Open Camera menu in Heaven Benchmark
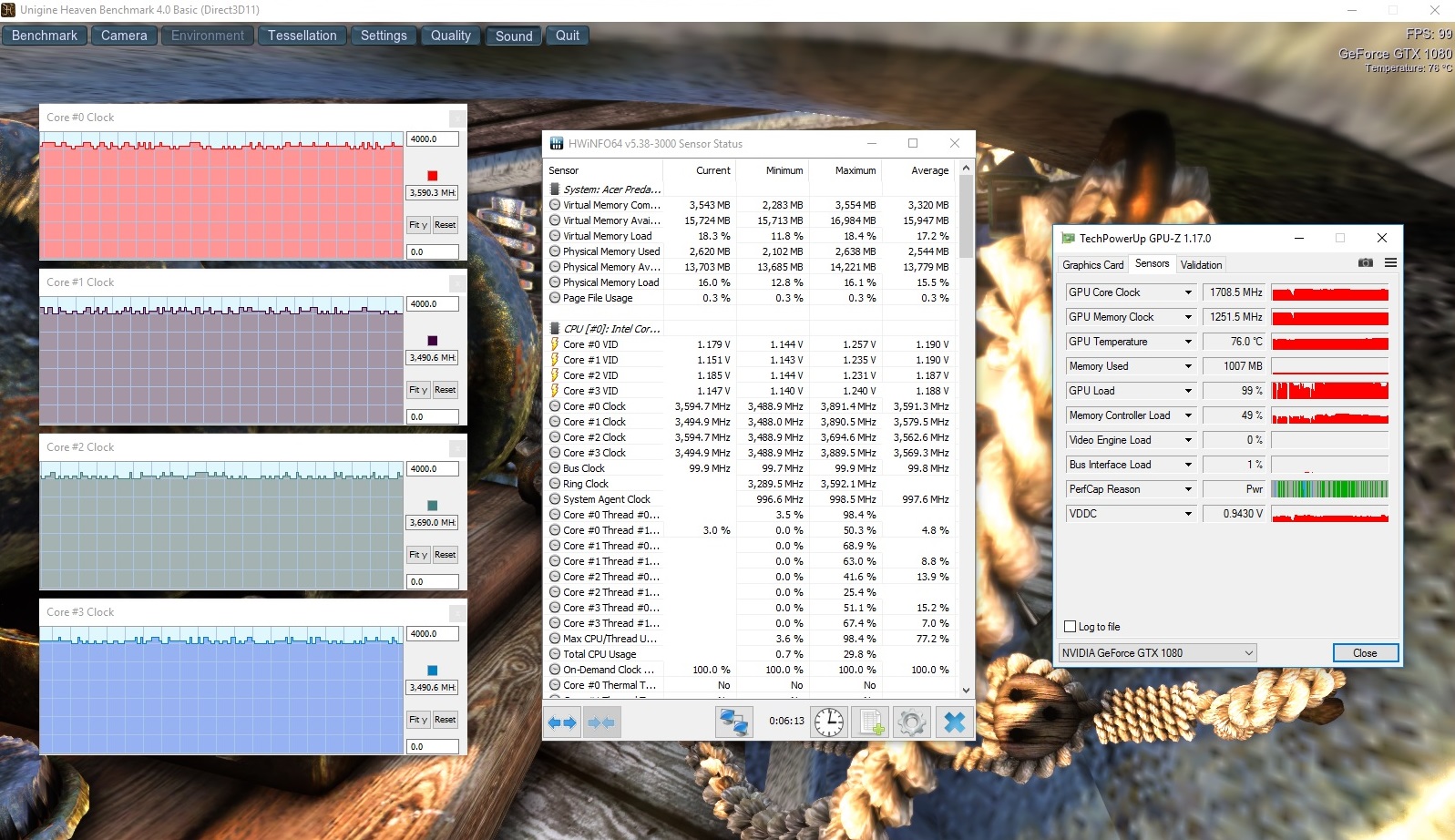The width and height of the screenshot is (1455, 840). (x=124, y=36)
